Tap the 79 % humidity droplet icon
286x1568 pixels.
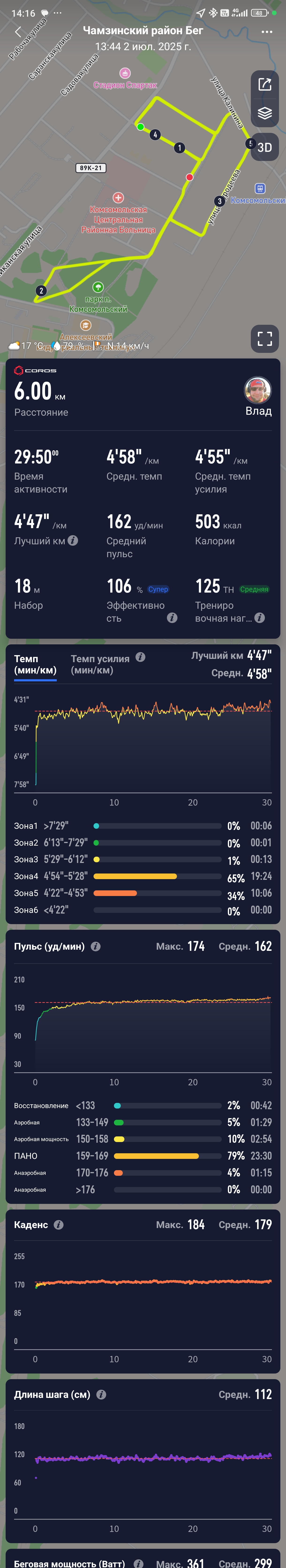point(56,346)
